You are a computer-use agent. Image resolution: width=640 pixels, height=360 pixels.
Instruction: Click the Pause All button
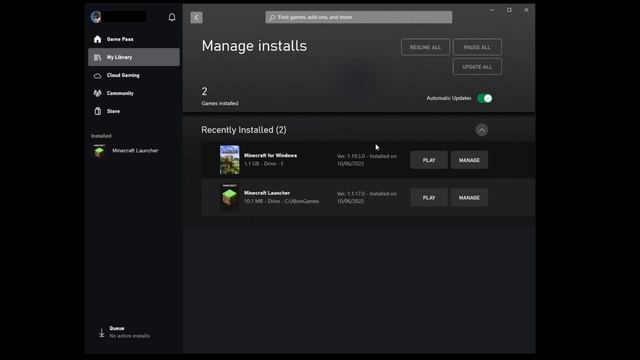pos(477,47)
